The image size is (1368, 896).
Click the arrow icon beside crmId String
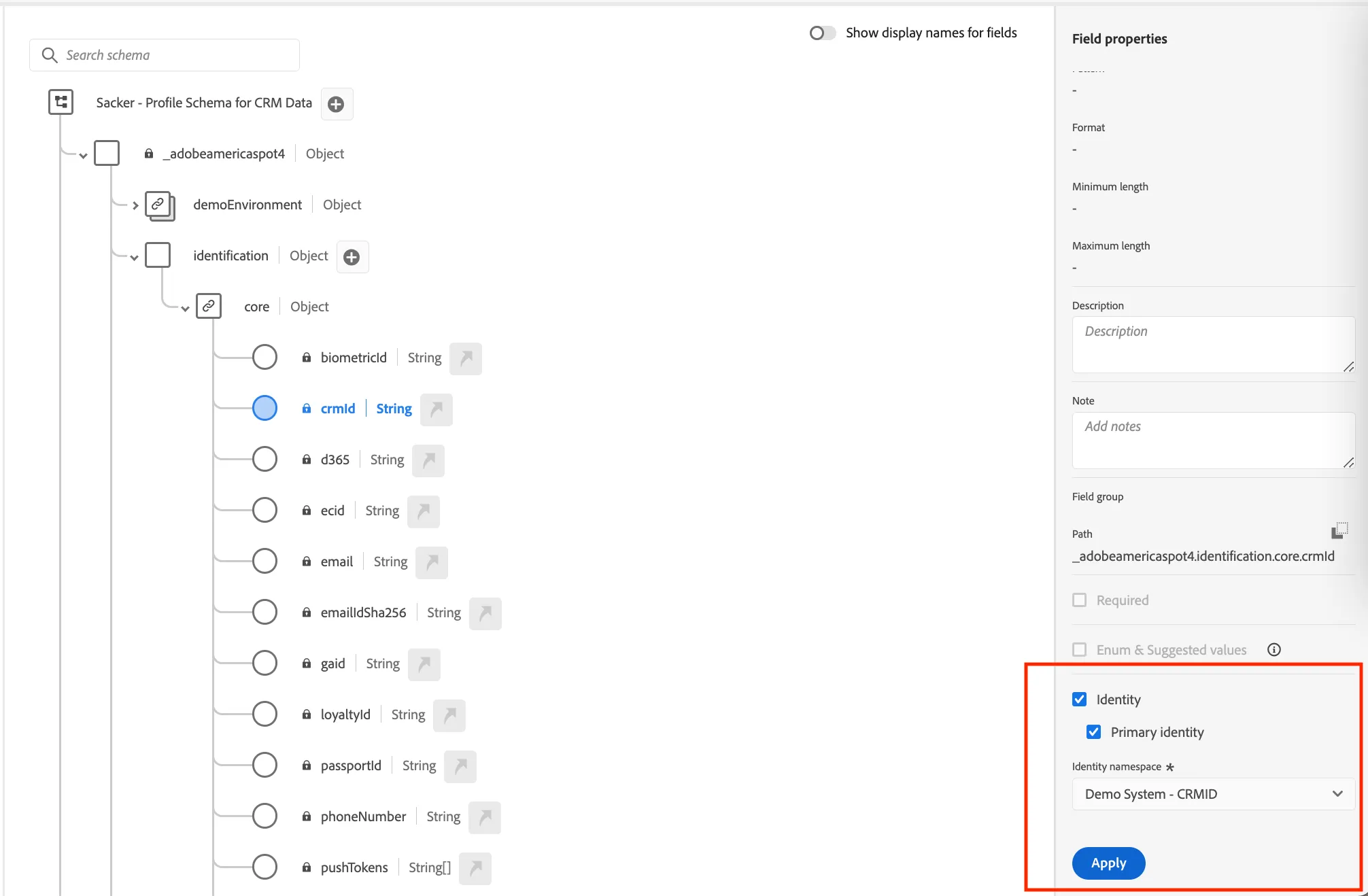(437, 409)
